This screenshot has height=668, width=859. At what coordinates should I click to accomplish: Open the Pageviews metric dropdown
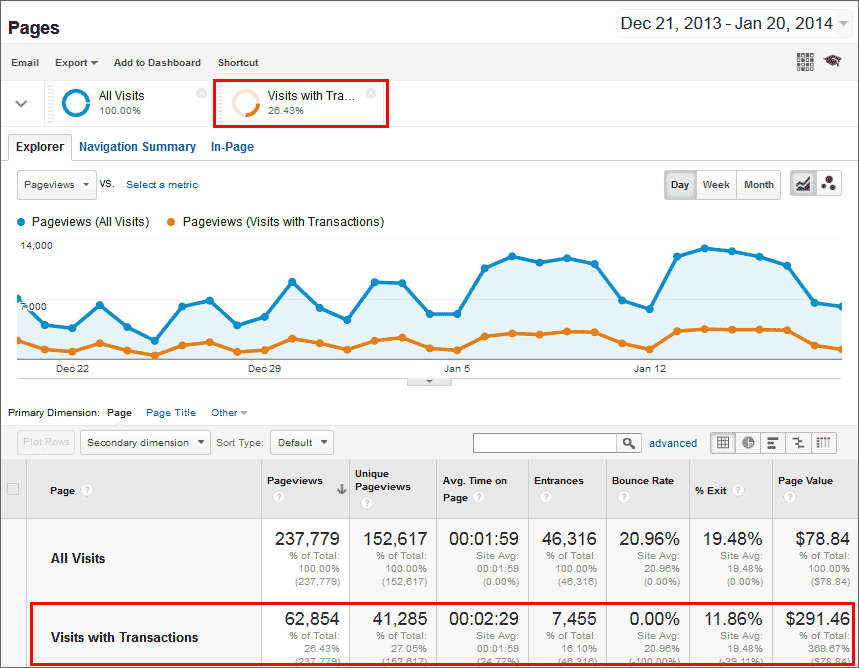point(56,185)
